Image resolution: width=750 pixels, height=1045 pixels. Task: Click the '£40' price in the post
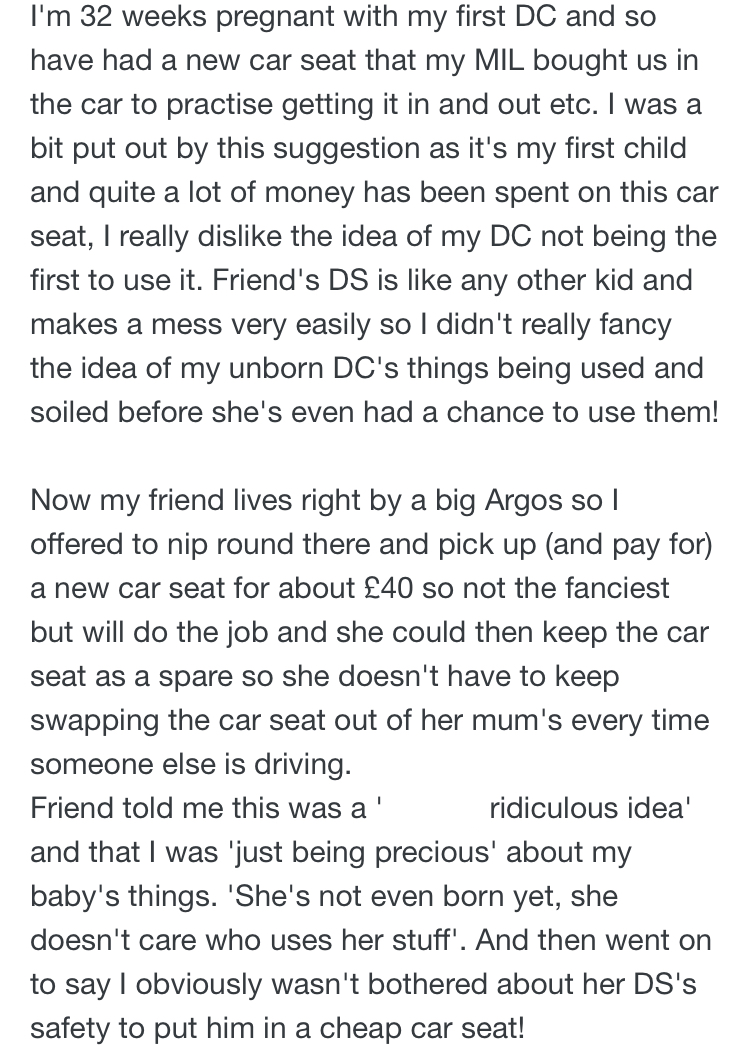390,588
